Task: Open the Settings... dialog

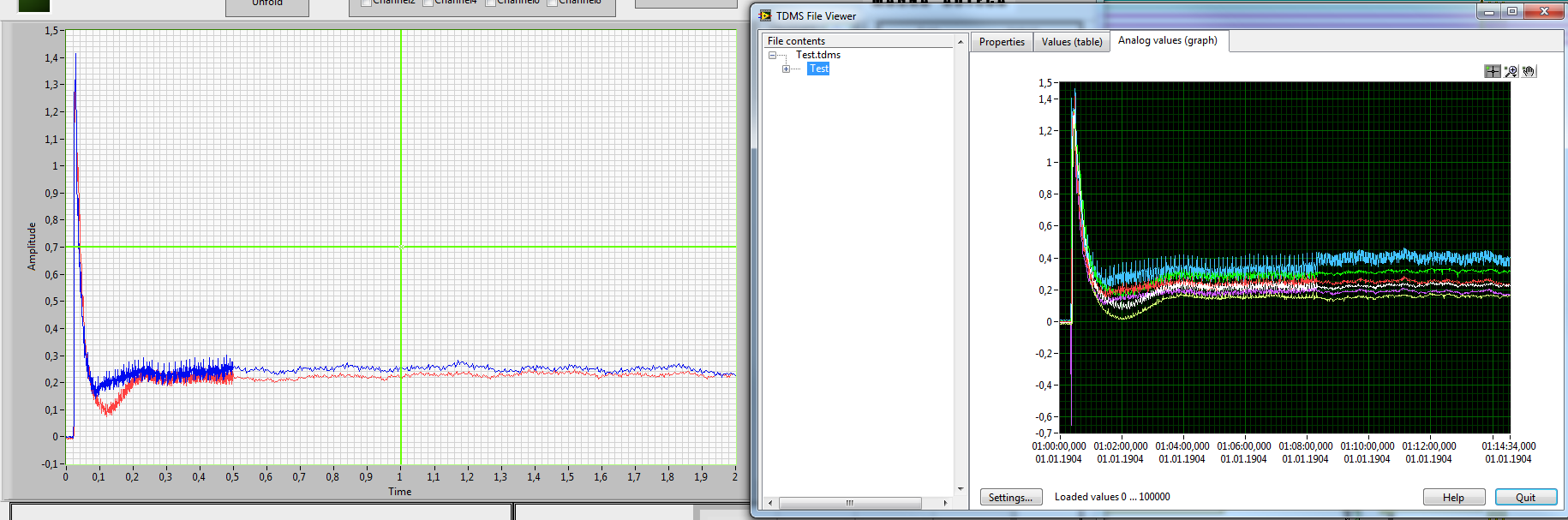Action: [x=1011, y=498]
